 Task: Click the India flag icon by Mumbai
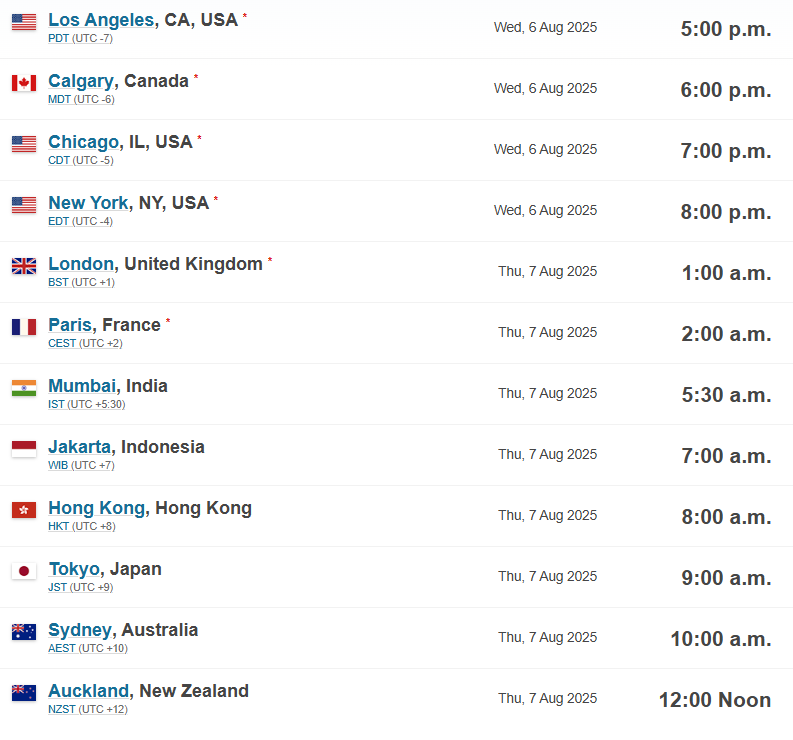coord(24,388)
